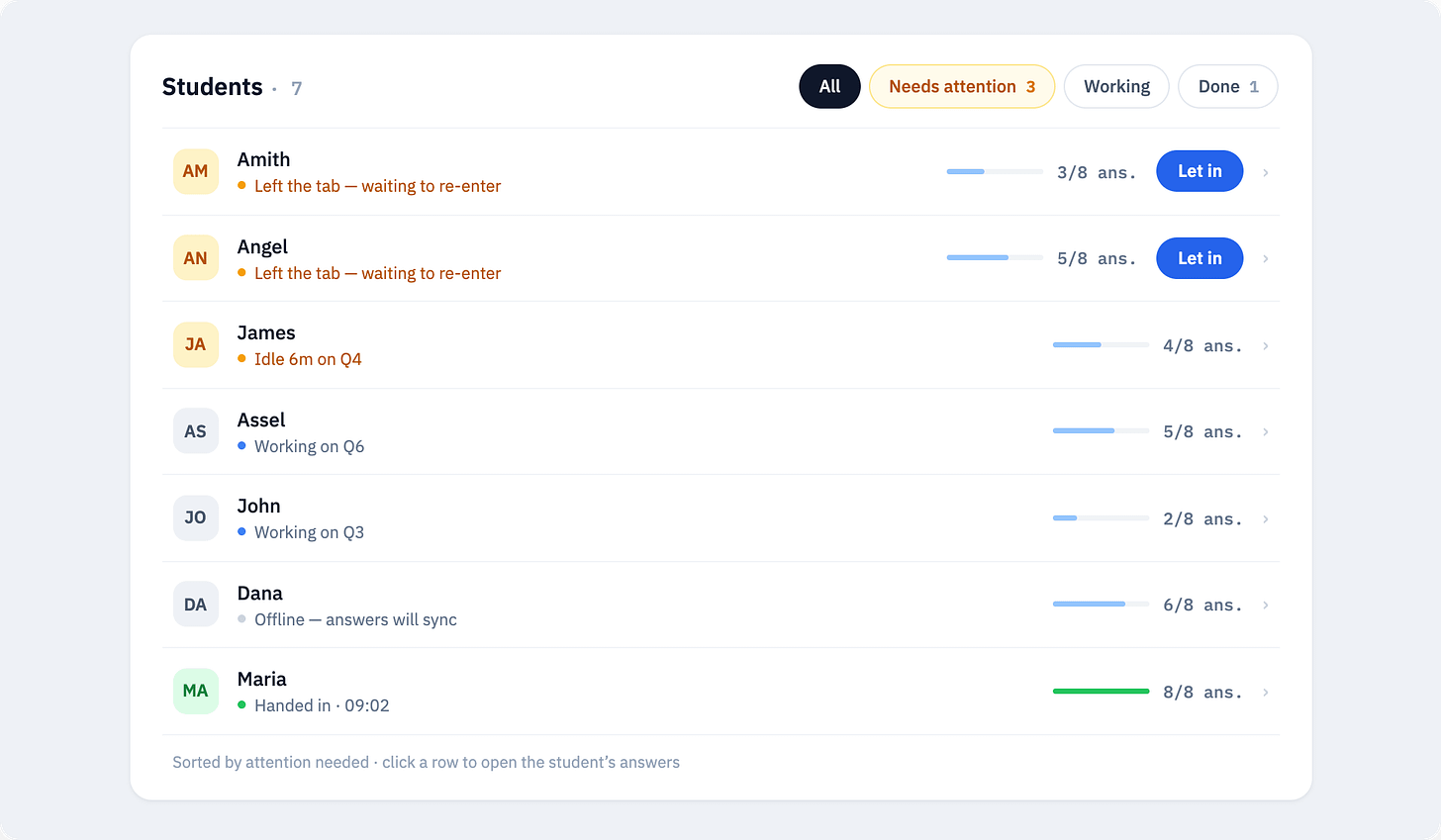Click Assel's AS avatar badge
This screenshot has height=840, width=1441.
[196, 431]
